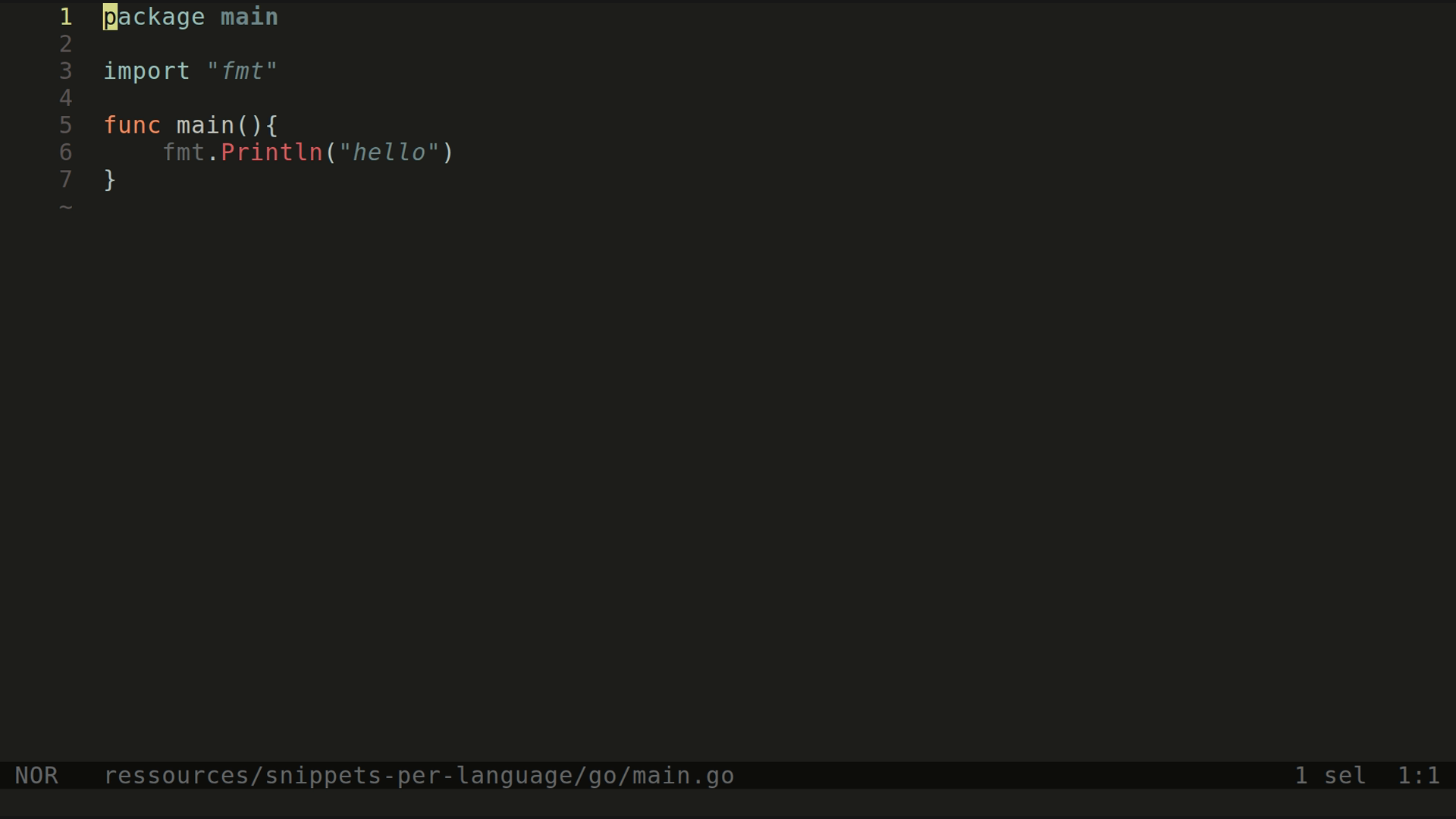Click the 'Println' method call
Viewport: 1456px width, 819px height.
point(271,152)
